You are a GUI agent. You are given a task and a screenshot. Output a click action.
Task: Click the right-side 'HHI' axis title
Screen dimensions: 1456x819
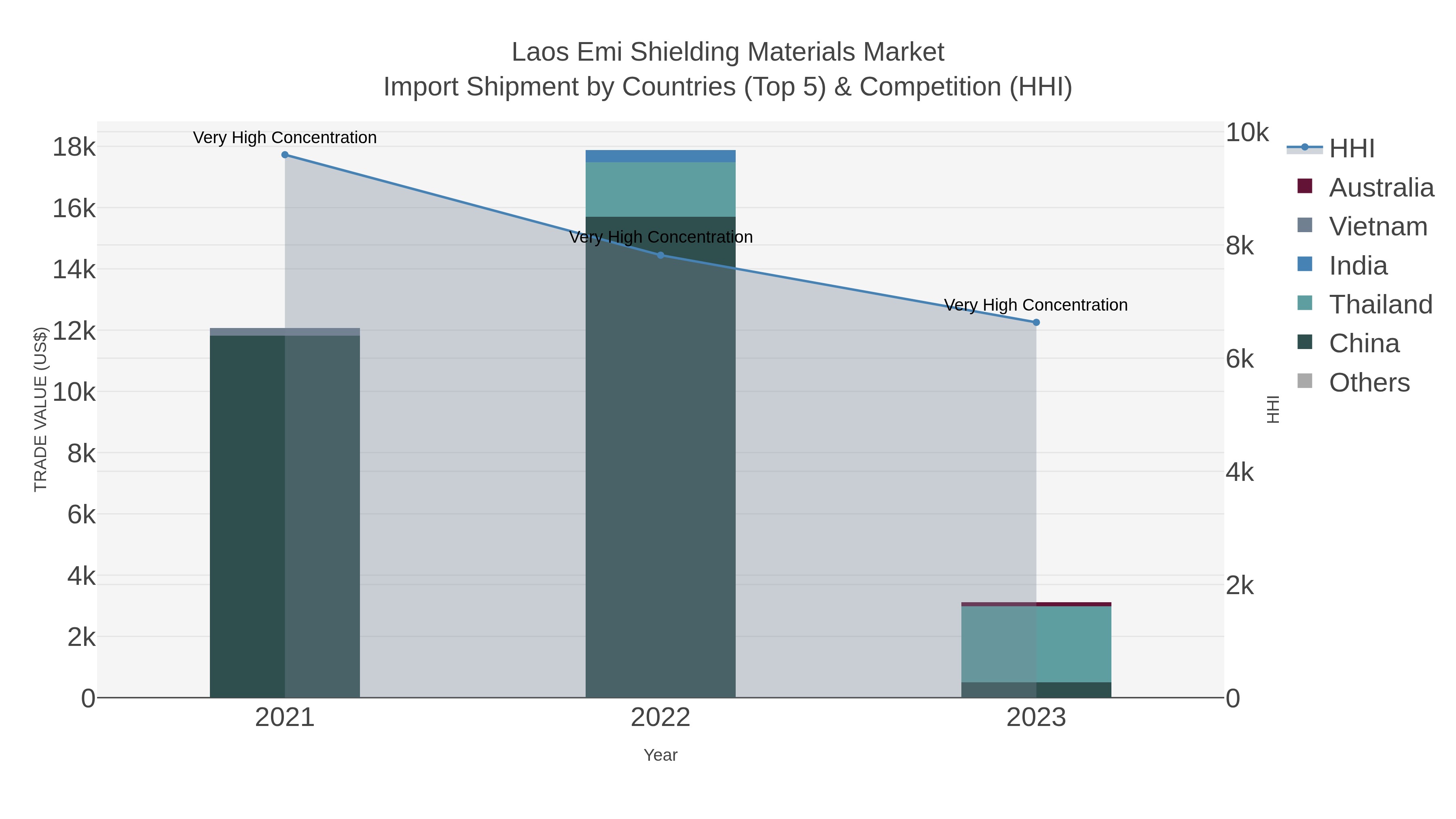coord(1272,409)
